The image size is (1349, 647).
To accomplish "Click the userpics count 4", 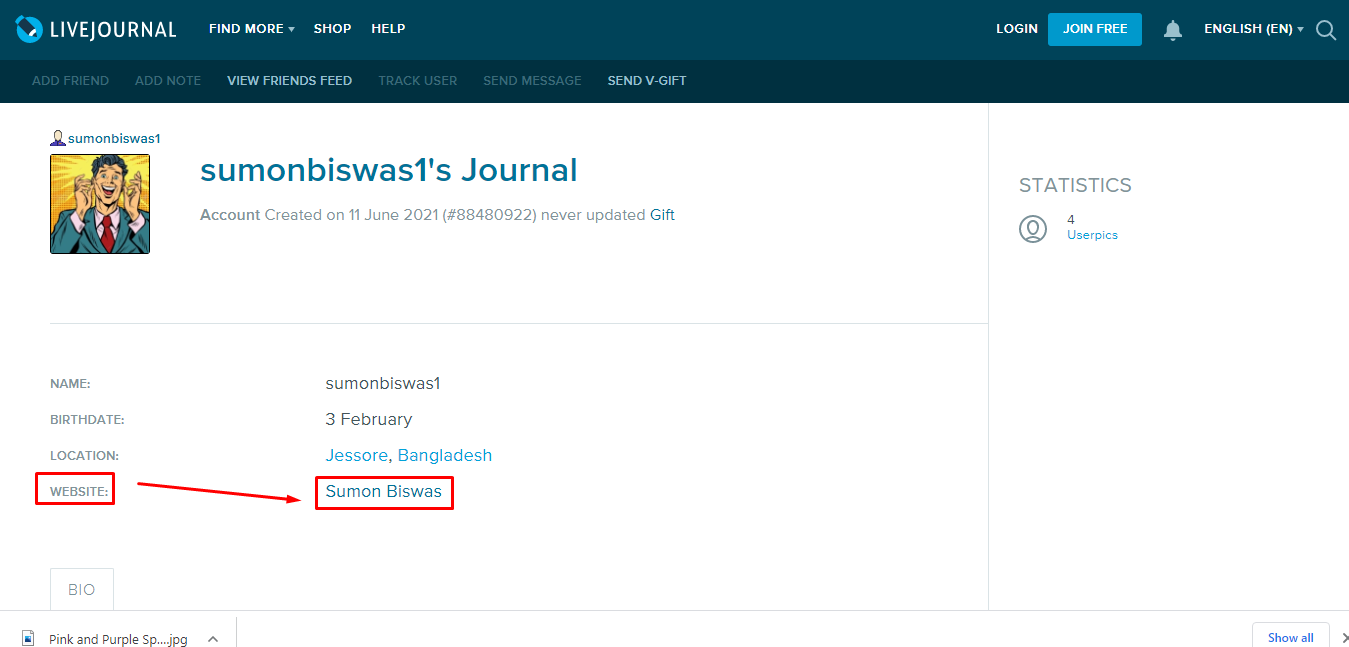I will click(1071, 220).
